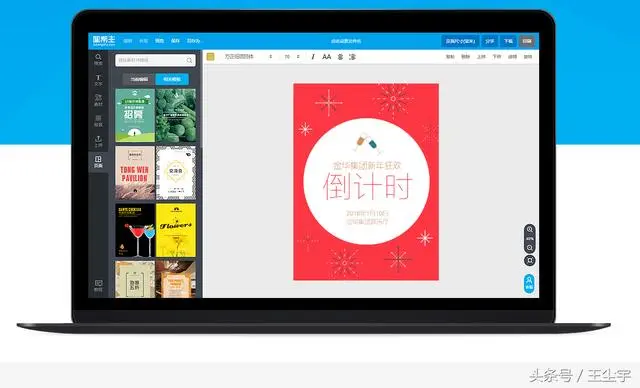Open line spacing options icon

pyautogui.click(x=352, y=57)
